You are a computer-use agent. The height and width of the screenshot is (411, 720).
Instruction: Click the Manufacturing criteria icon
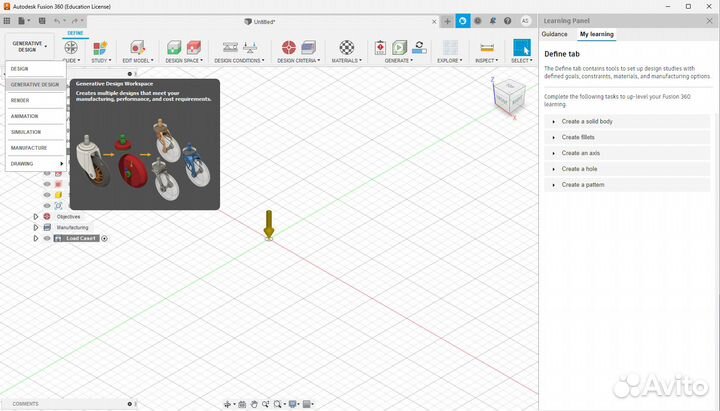click(308, 47)
